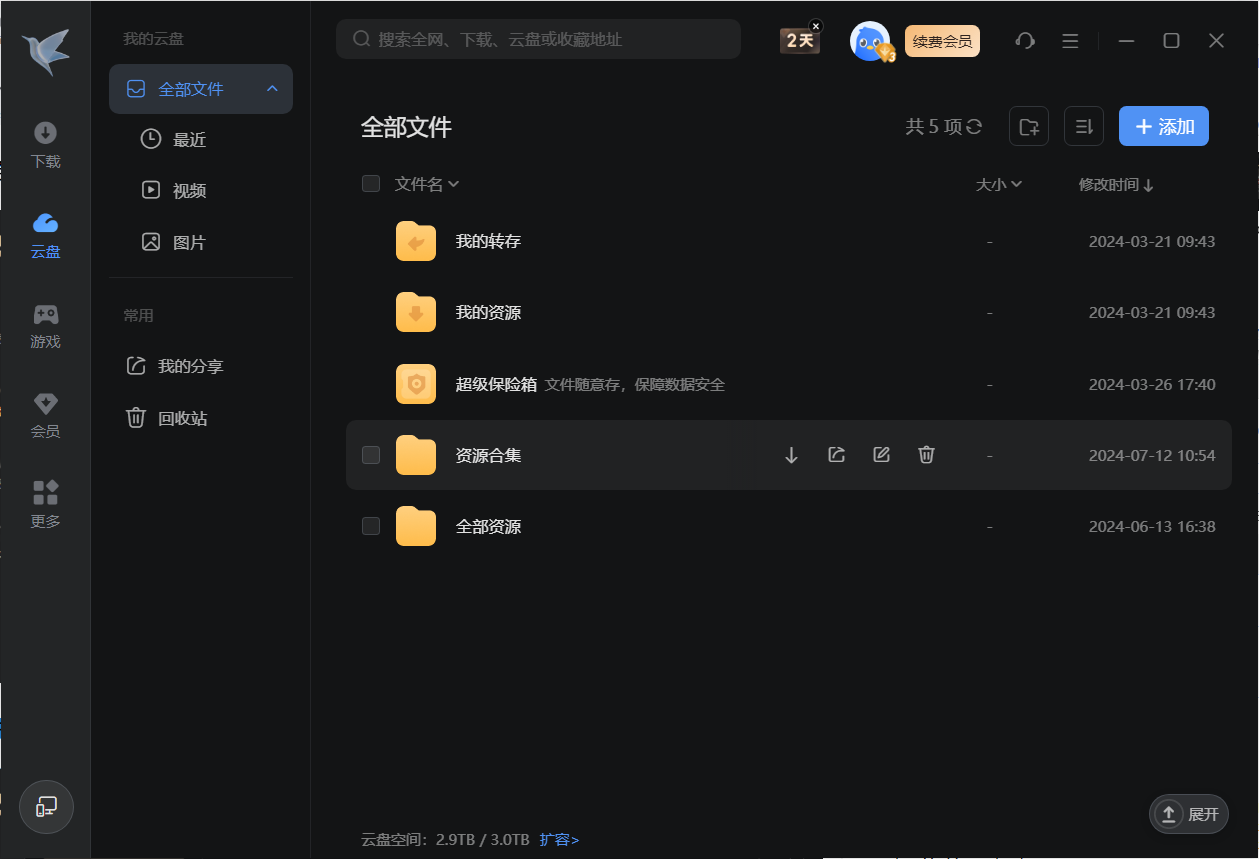Click the 添加 button
Image resolution: width=1259 pixels, height=859 pixels.
pyautogui.click(x=1163, y=127)
